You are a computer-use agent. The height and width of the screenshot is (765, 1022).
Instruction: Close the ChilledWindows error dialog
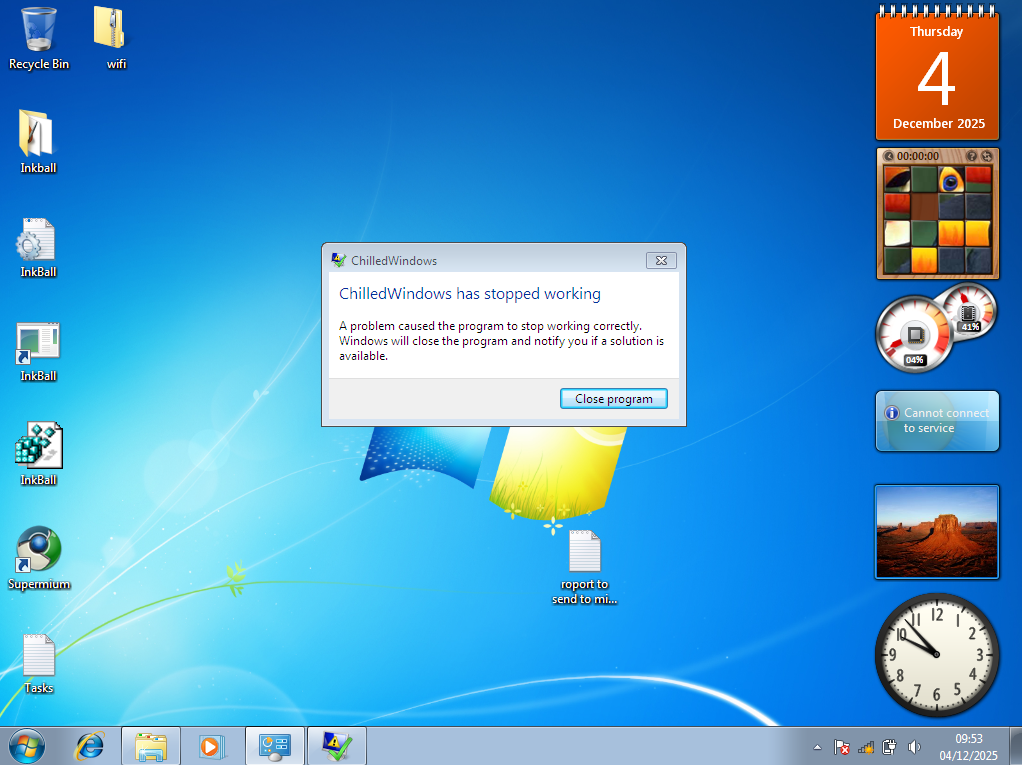[x=661, y=261]
